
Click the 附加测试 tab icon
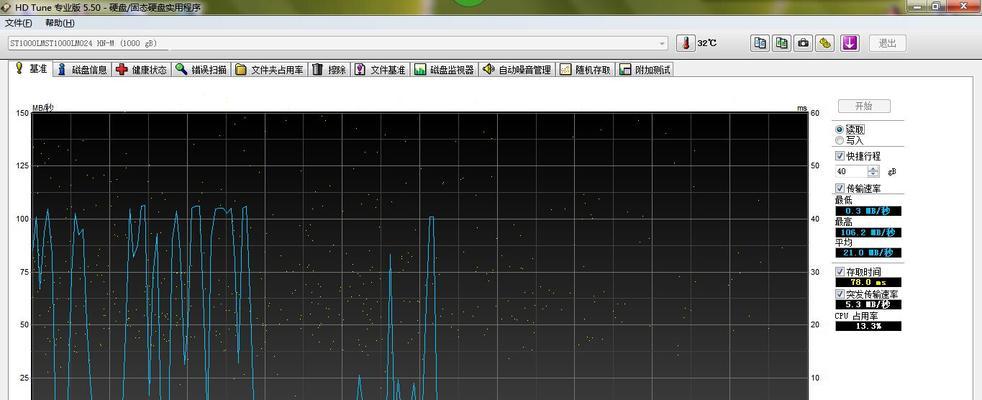click(x=624, y=69)
